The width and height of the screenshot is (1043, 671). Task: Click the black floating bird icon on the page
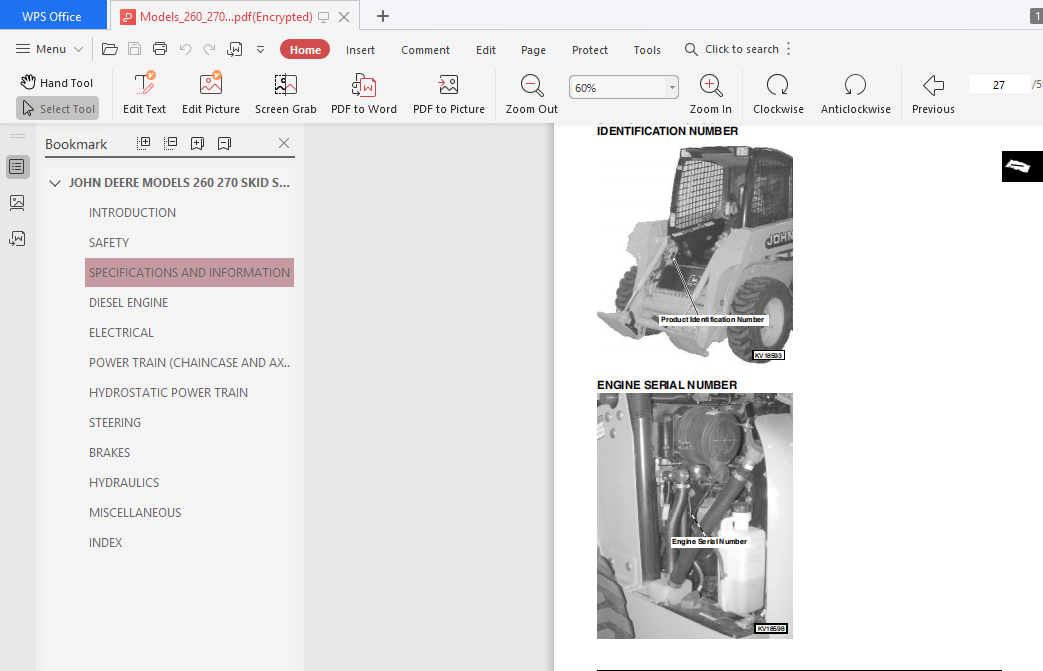tap(1022, 166)
